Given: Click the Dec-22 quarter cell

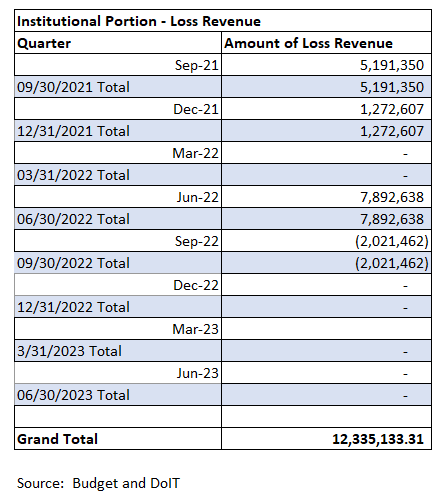Looking at the screenshot, I should (x=118, y=285).
